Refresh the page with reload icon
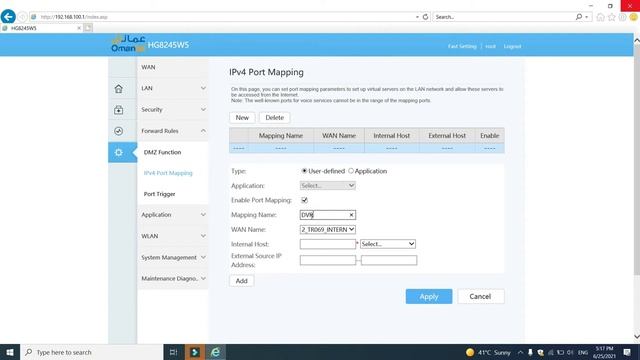 (x=425, y=17)
